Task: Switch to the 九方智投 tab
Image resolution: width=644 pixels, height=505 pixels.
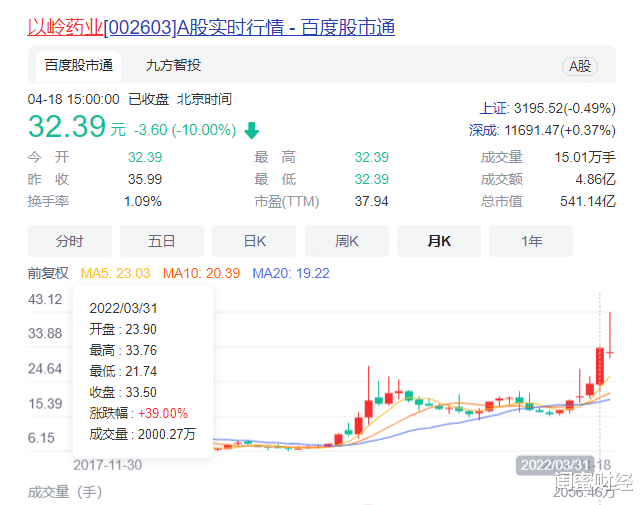Action: (x=173, y=65)
